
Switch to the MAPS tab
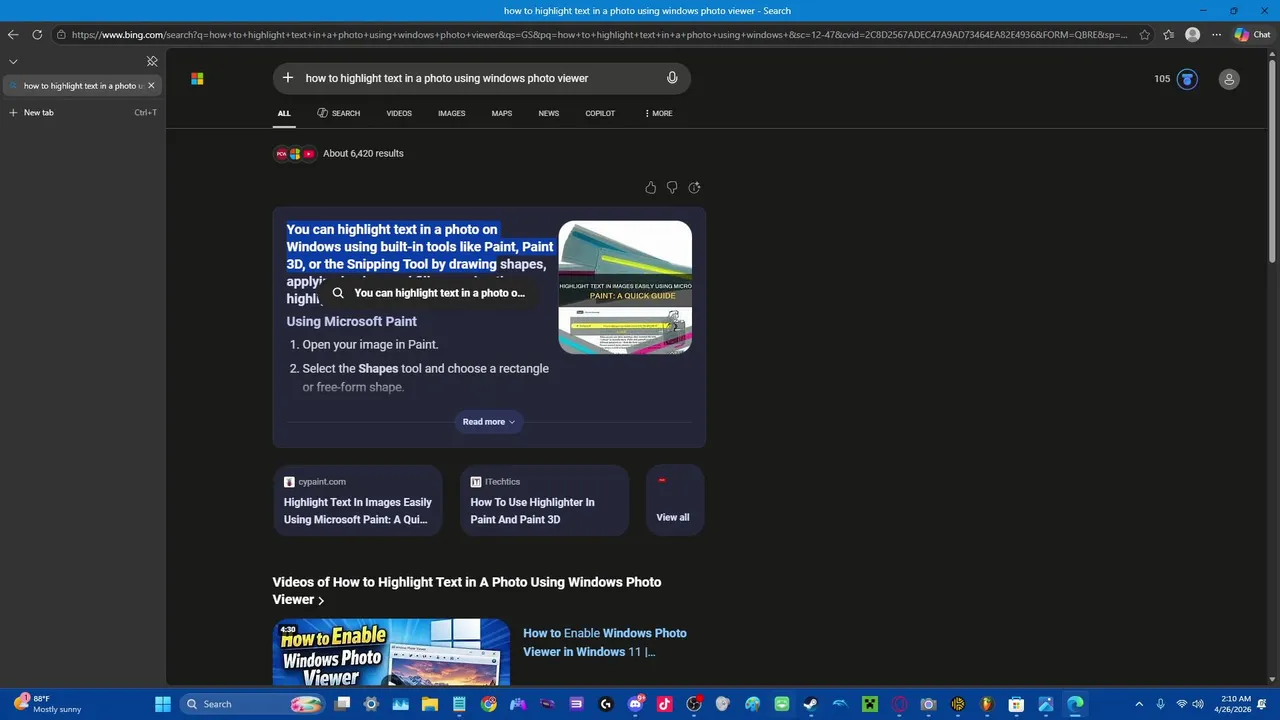502,113
